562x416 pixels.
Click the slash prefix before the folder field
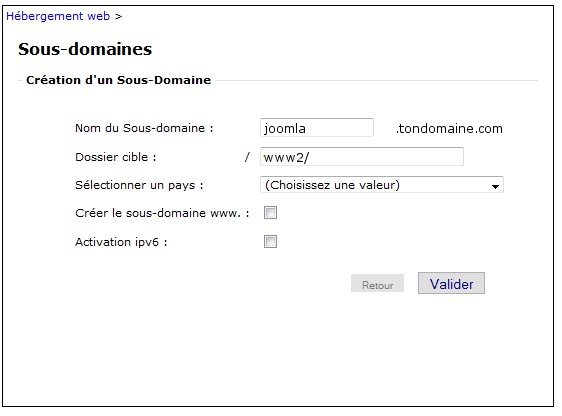click(x=247, y=157)
